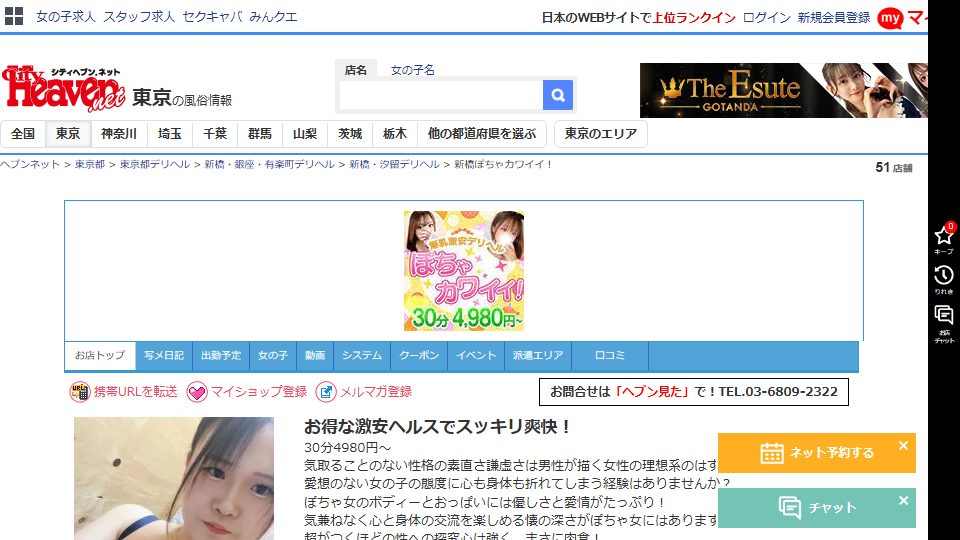Click the pink heart My Shop icon
The image size is (960, 540).
197,392
